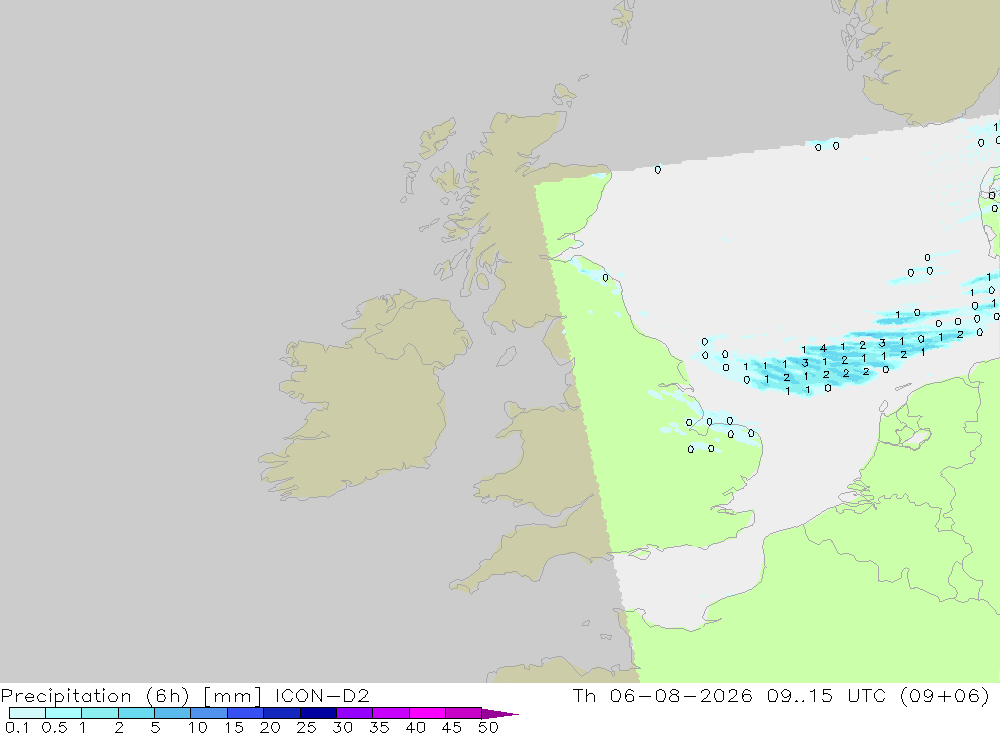The height and width of the screenshot is (733, 1000).
Task: Click the '4' precipitation value over North Sea
Action: [823, 348]
